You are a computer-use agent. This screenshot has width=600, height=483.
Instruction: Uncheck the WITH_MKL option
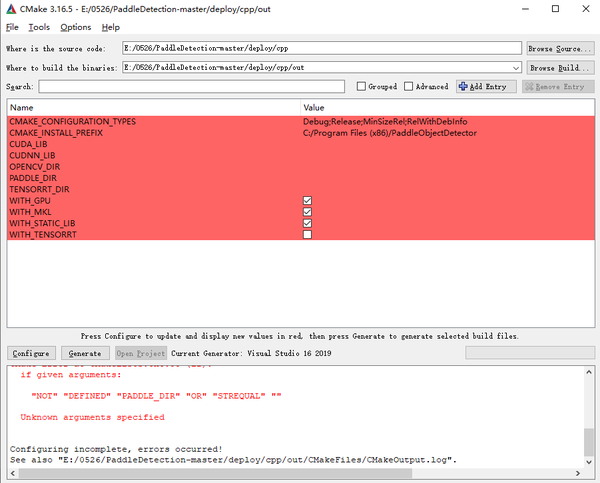point(307,212)
